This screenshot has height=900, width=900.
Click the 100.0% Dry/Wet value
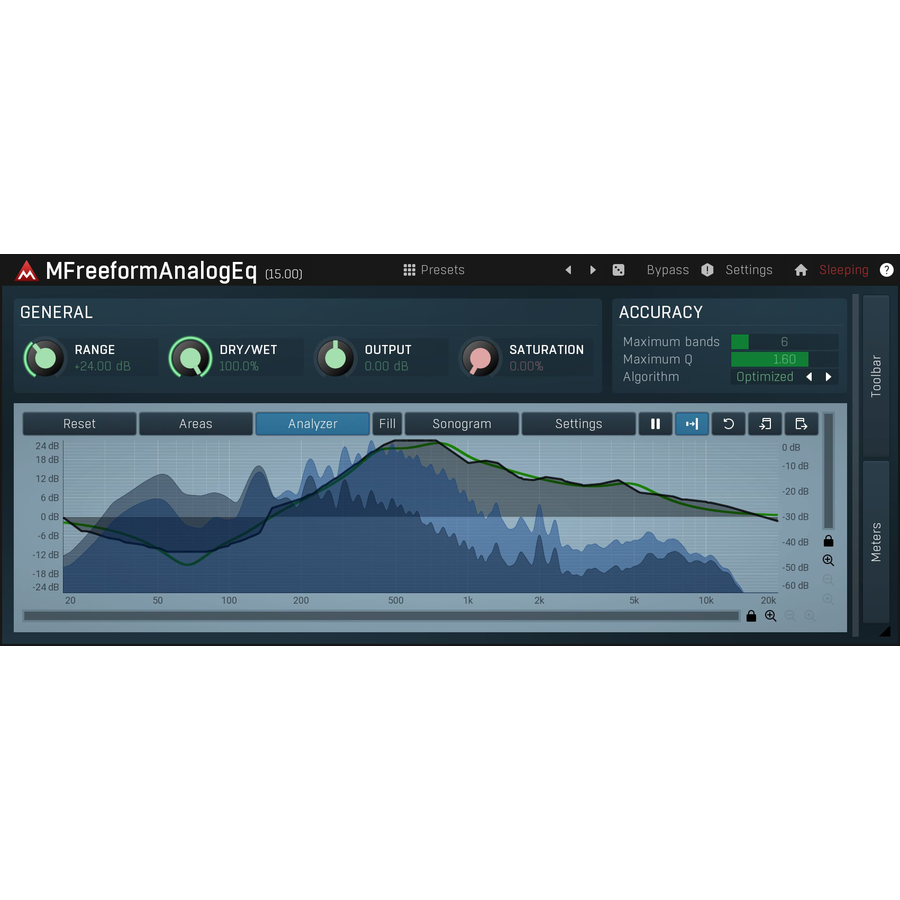pos(239,366)
